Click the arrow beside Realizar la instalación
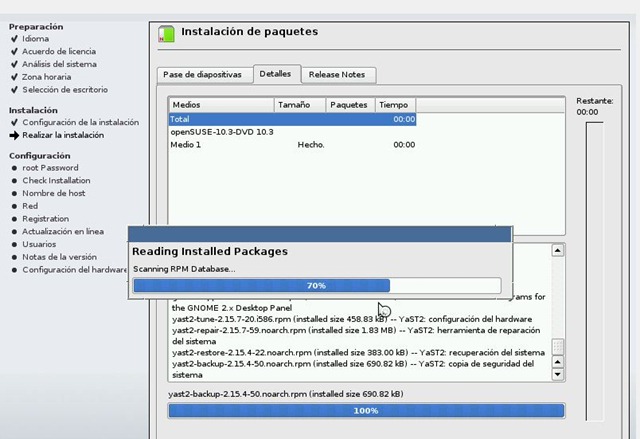 pyautogui.click(x=14, y=135)
